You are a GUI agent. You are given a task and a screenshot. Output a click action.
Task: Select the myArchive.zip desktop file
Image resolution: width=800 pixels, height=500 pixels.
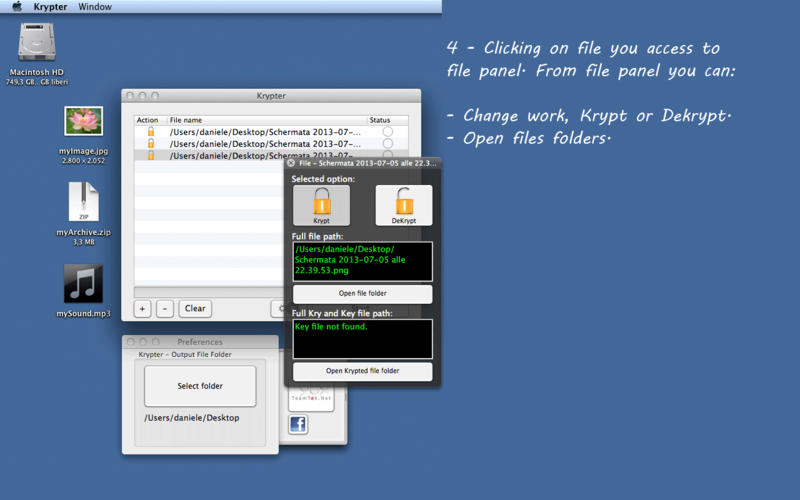click(x=83, y=202)
